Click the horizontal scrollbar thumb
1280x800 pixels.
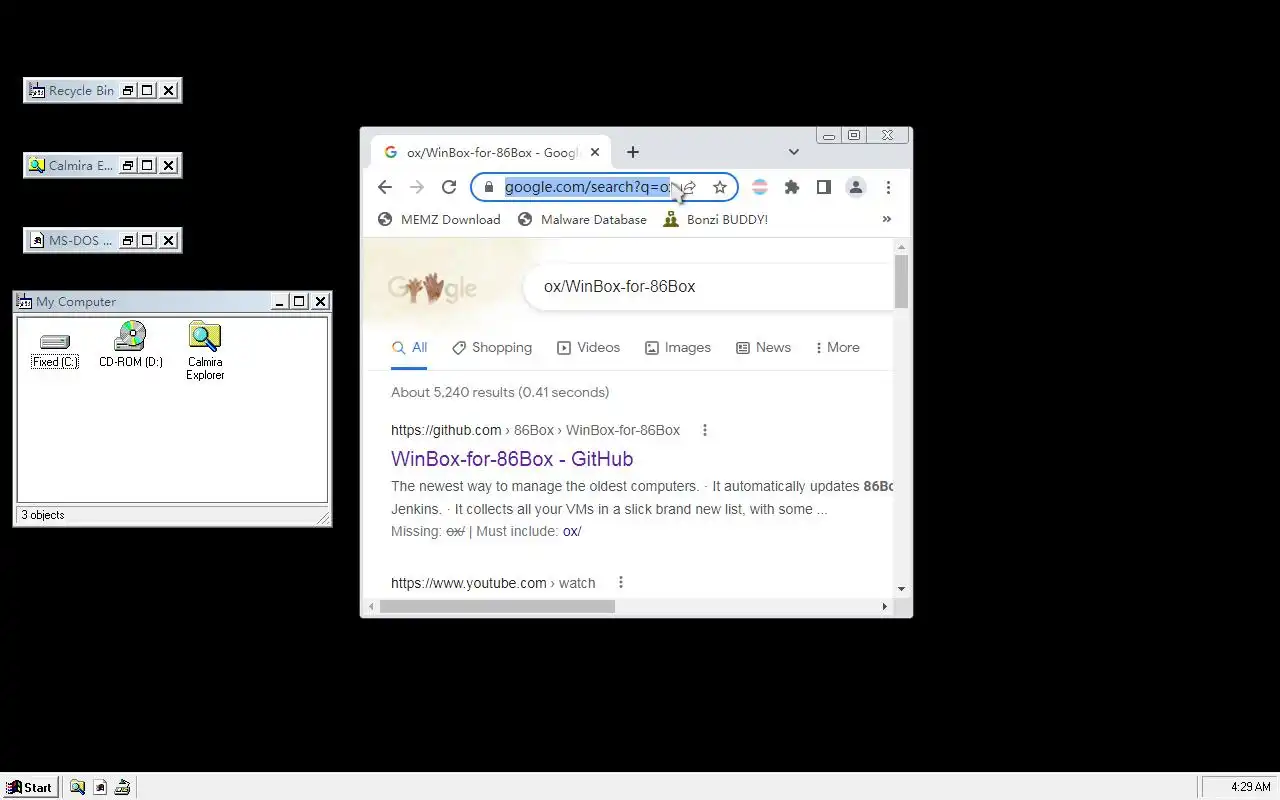click(x=497, y=606)
